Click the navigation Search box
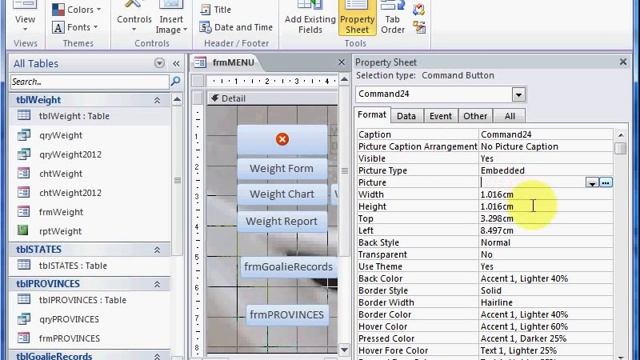The height and width of the screenshot is (360, 640). click(x=89, y=82)
